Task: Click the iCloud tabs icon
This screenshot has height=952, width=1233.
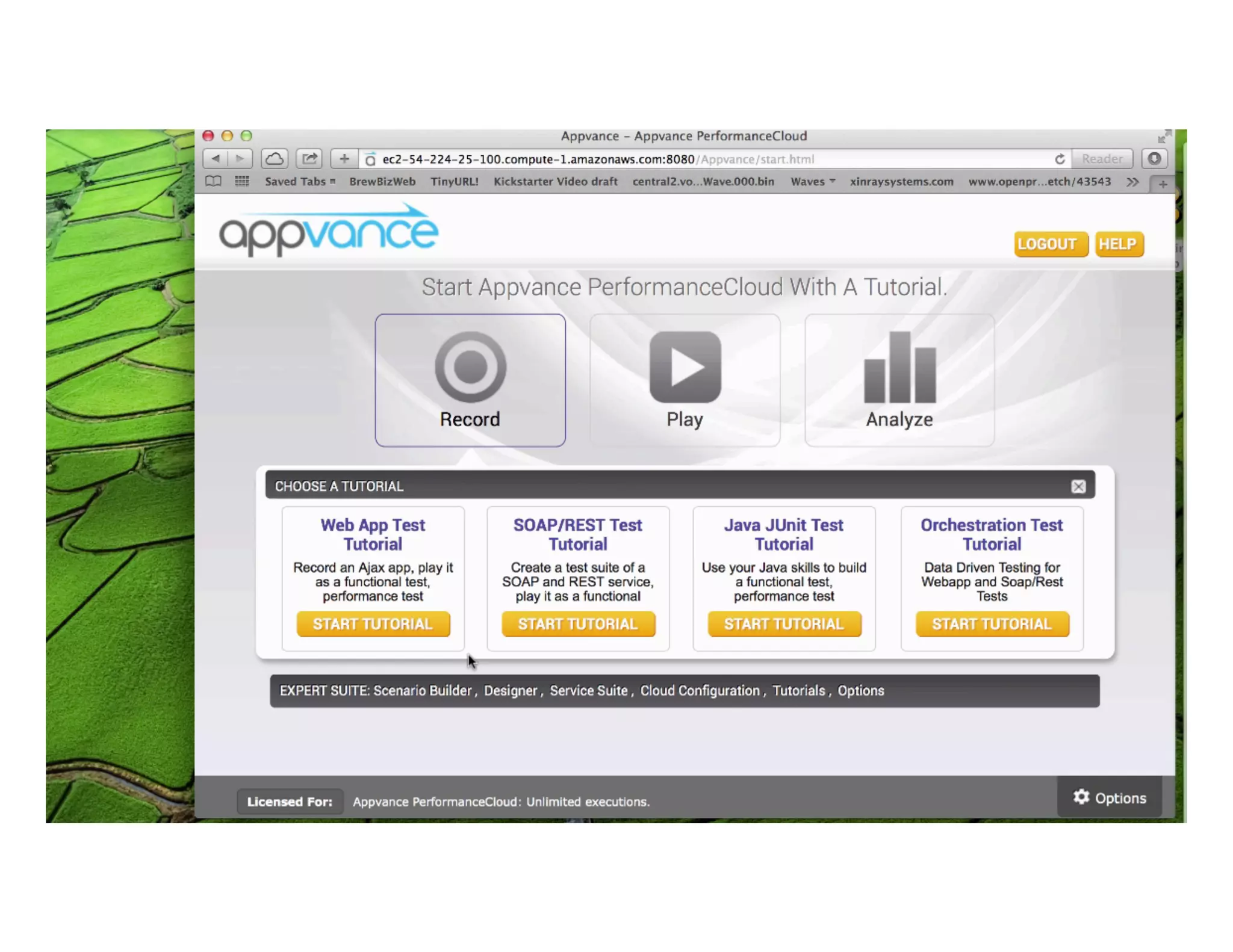Action: (x=275, y=159)
